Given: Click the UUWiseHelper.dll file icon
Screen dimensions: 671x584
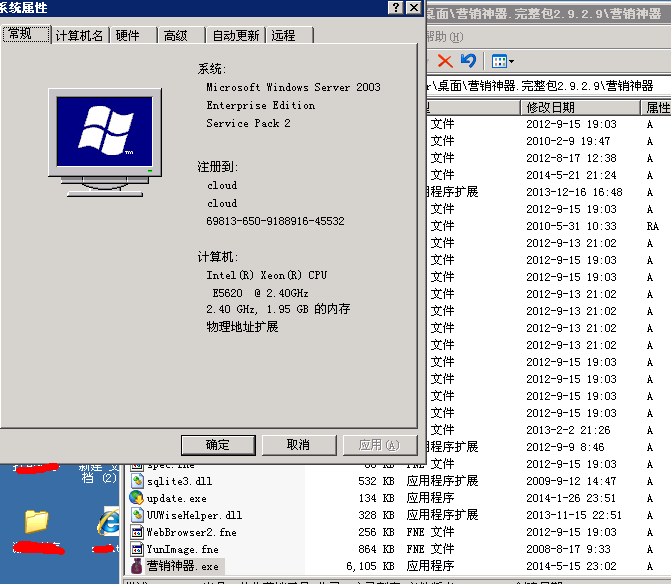Looking at the screenshot, I should pos(137,515).
